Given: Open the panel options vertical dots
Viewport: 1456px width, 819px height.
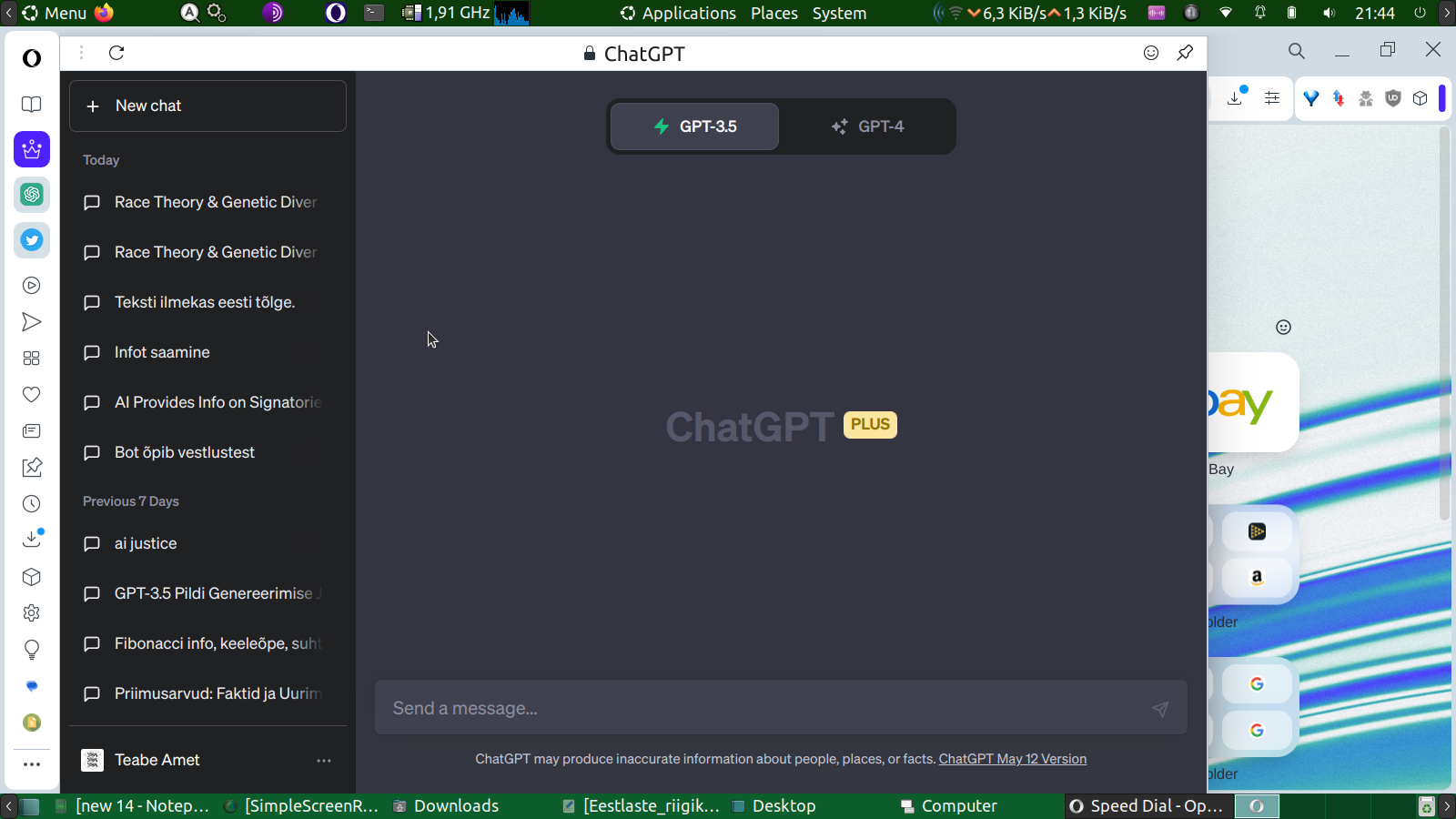Looking at the screenshot, I should tap(81, 53).
